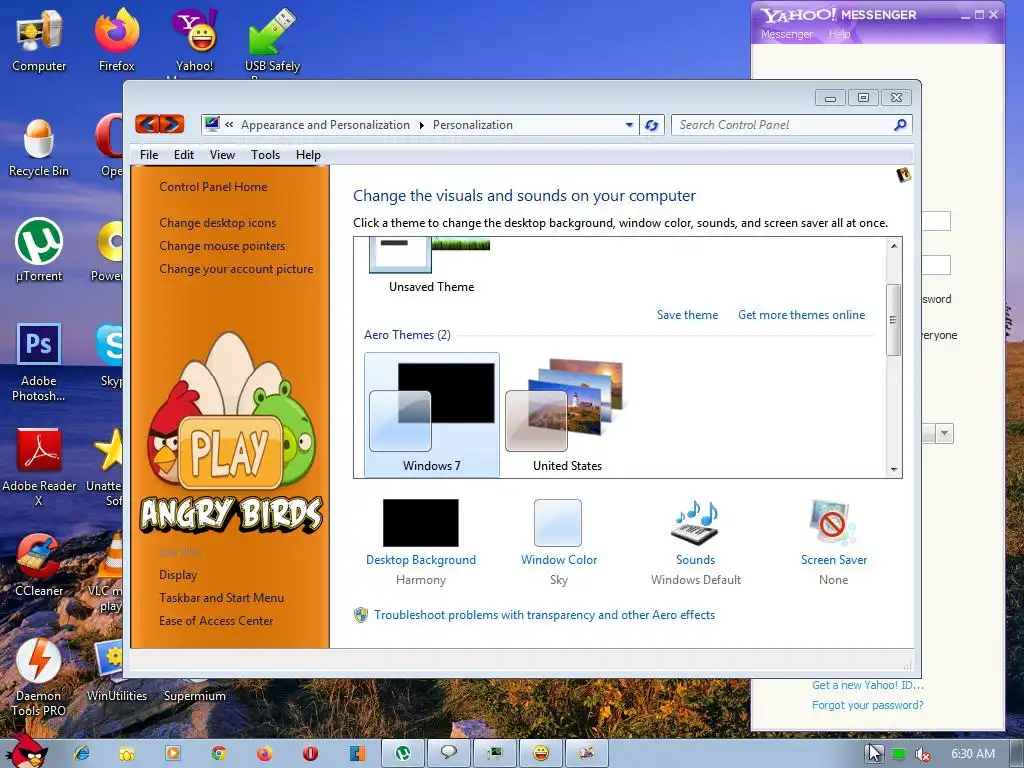1024x768 pixels.
Task: Open the Computer desktop icon
Action: (39, 40)
